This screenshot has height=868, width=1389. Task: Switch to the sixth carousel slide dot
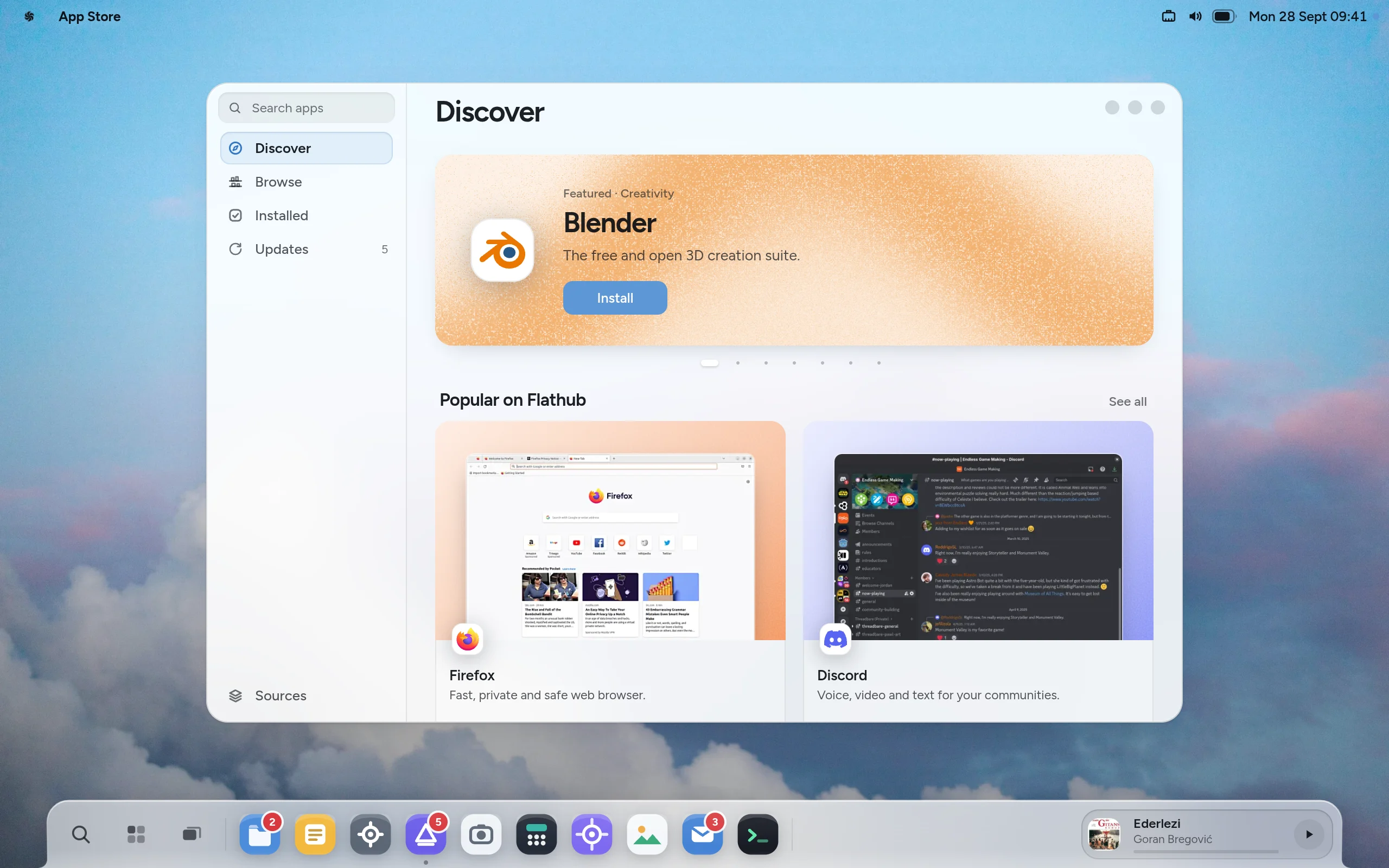click(851, 363)
